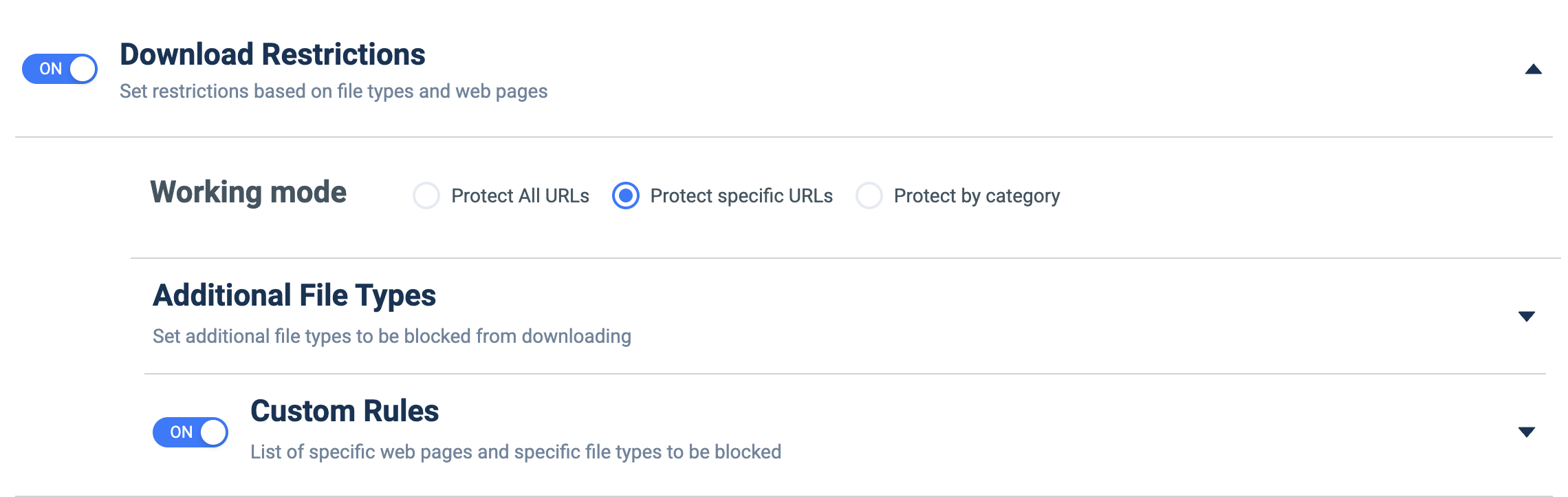Expand the Additional File Types arrow
Screen dimensions: 1568x497
click(x=1527, y=317)
